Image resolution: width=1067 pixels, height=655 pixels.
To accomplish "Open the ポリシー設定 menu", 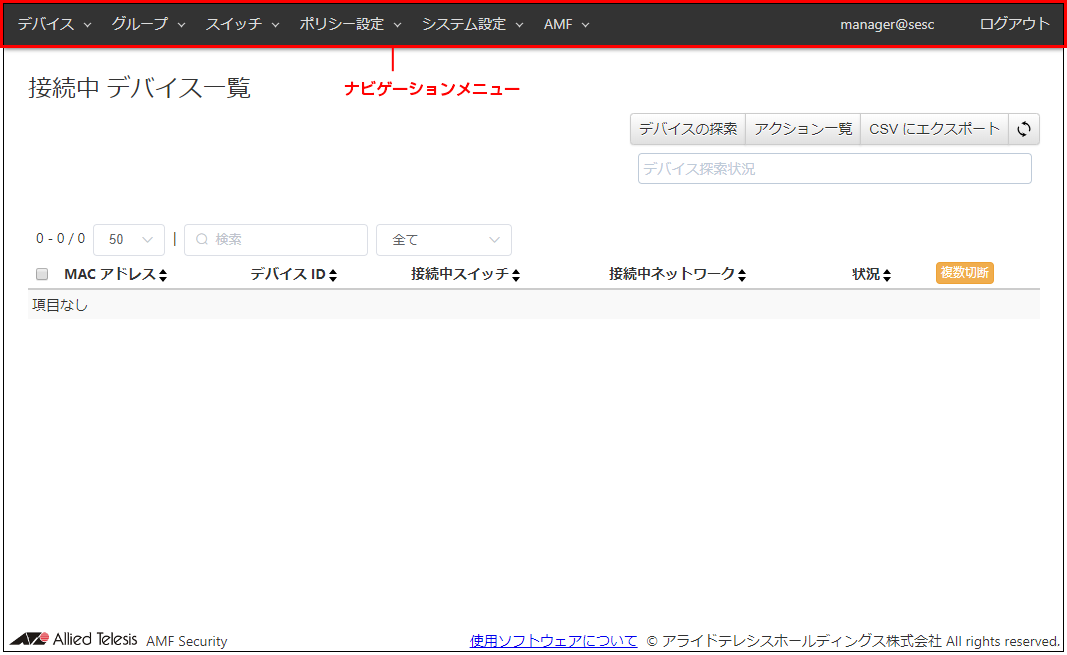I will click(x=350, y=24).
